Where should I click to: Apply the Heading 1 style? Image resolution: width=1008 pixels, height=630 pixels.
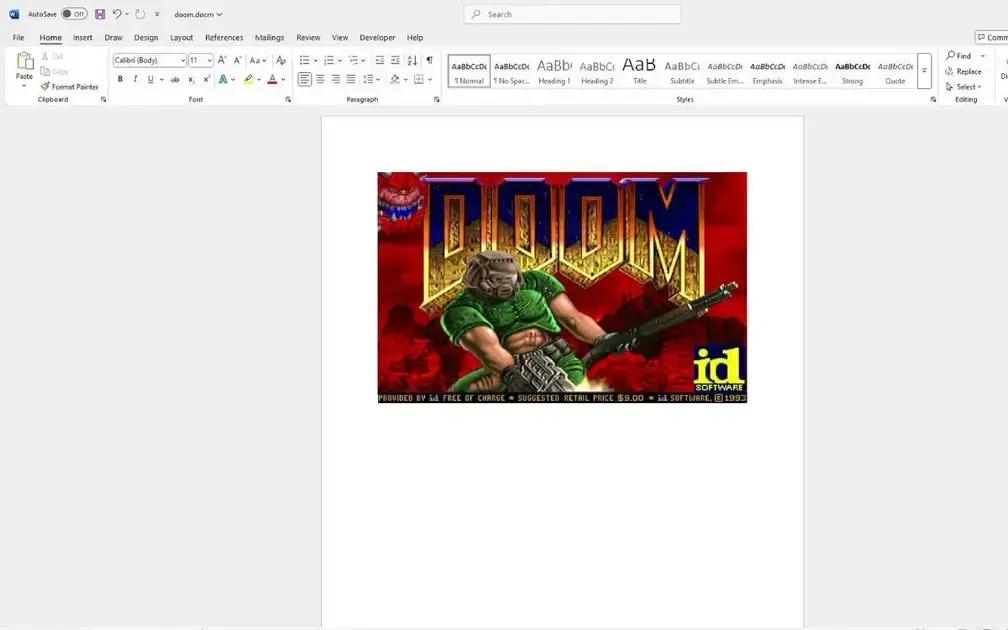pyautogui.click(x=554, y=71)
